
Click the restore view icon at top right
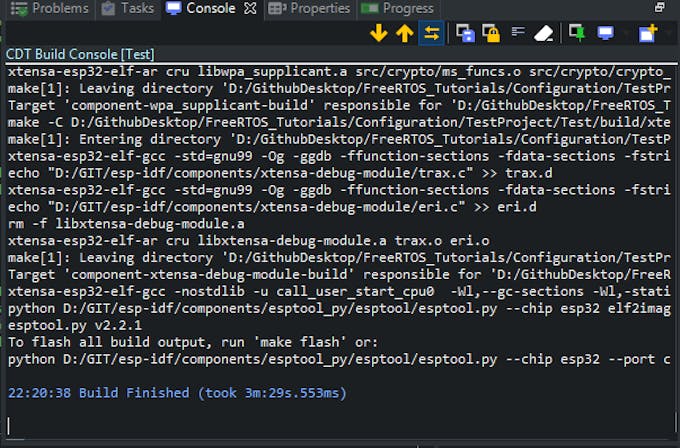point(659,7)
